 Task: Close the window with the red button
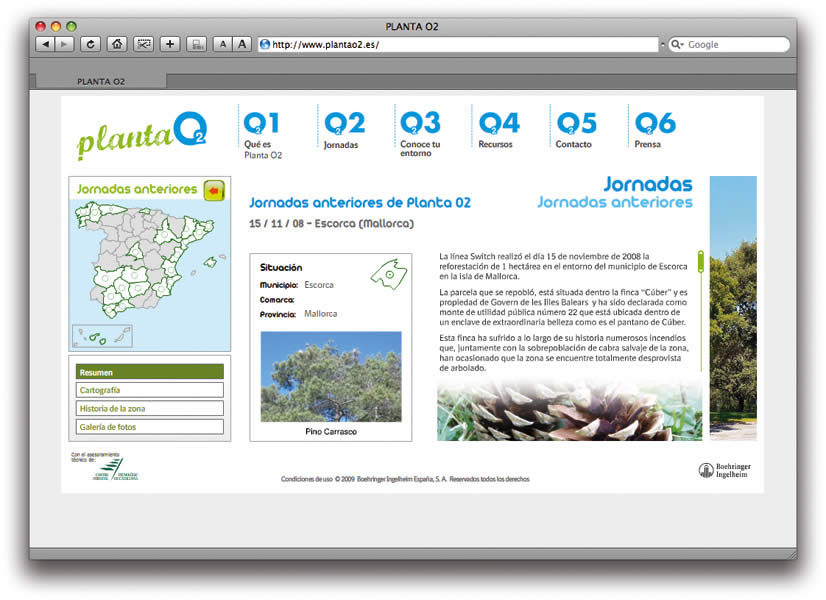click(41, 26)
